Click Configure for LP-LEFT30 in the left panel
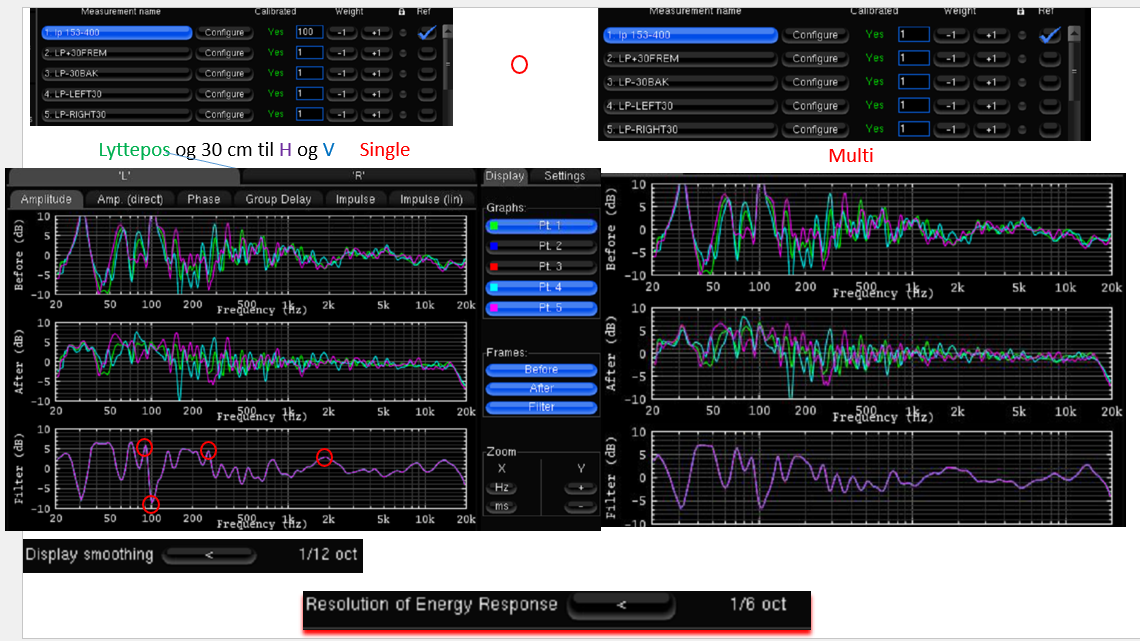The height and width of the screenshot is (641, 1140). point(224,94)
